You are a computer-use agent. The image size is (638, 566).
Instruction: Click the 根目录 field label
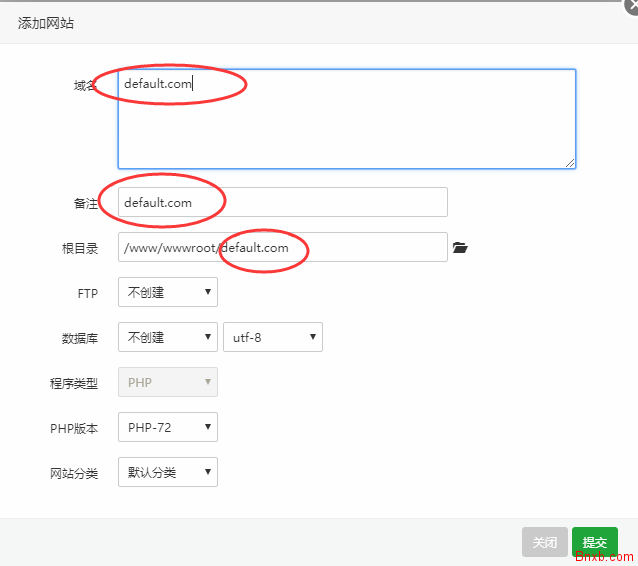80,248
